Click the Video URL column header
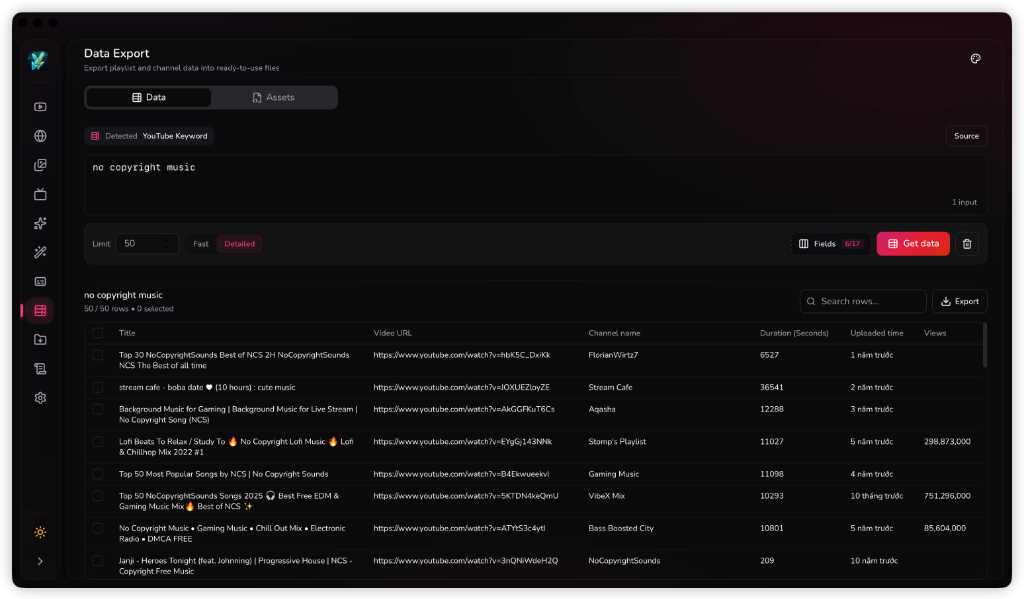 point(392,333)
